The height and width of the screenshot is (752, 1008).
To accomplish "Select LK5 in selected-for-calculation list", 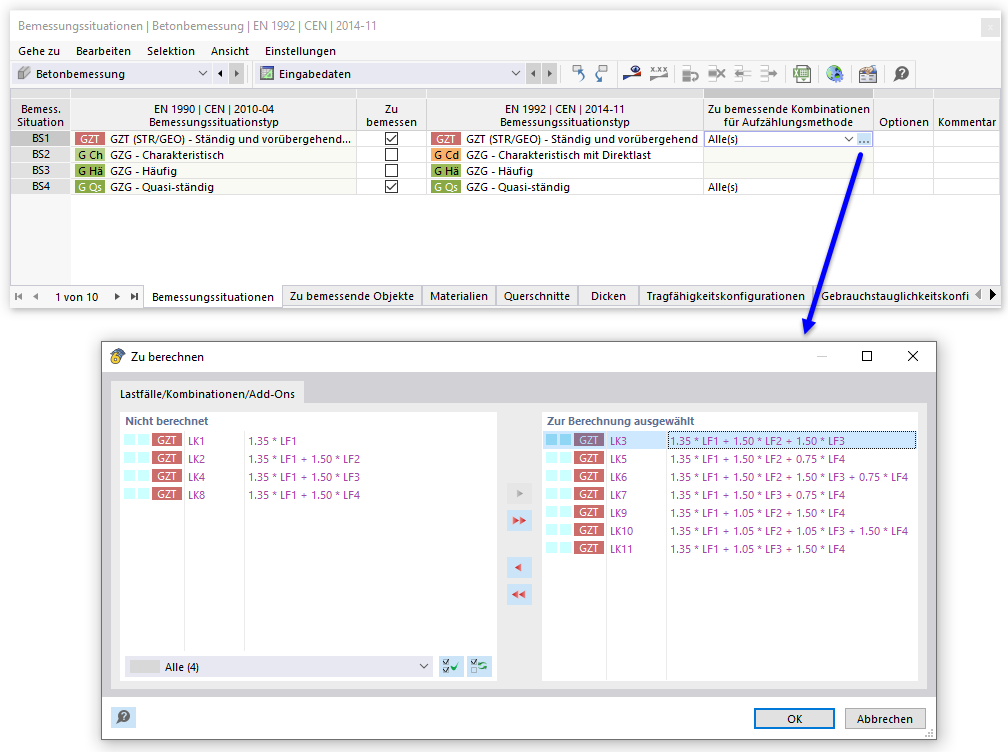I will [730, 459].
